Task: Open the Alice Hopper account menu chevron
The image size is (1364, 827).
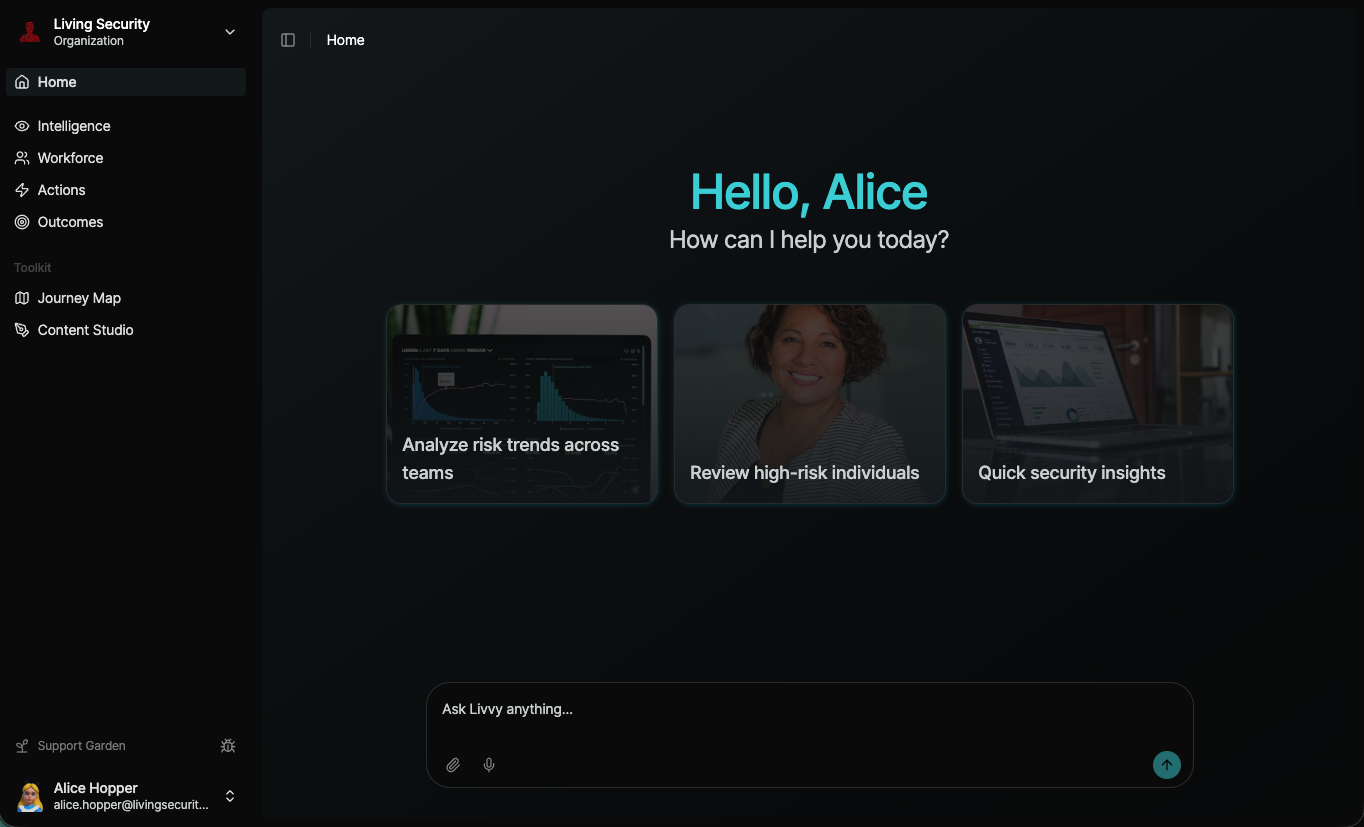Action: pyautogui.click(x=230, y=796)
